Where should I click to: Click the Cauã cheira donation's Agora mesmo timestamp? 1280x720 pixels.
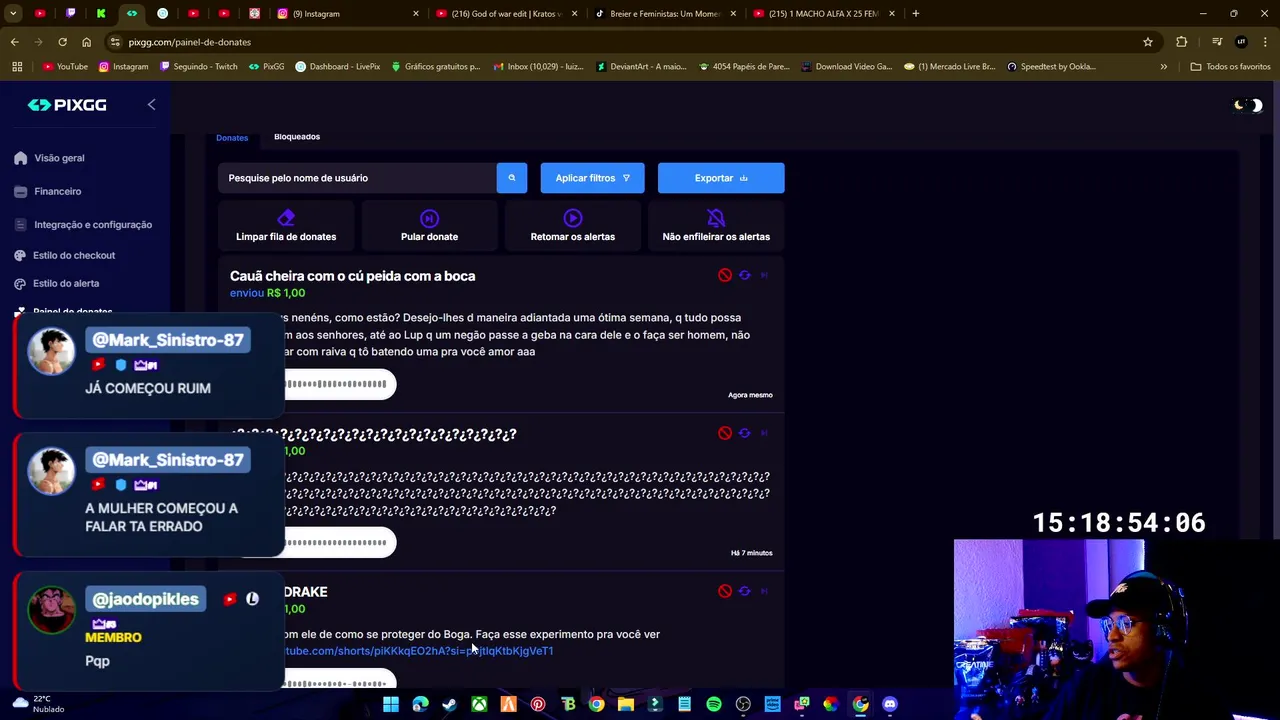[x=750, y=395]
